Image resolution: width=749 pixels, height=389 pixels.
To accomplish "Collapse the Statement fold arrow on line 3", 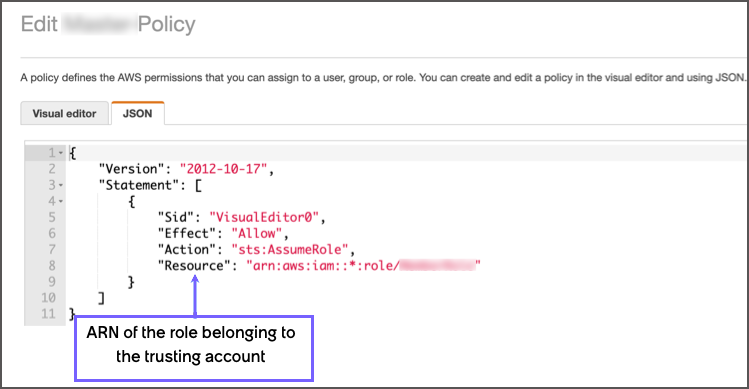I will click(61, 185).
